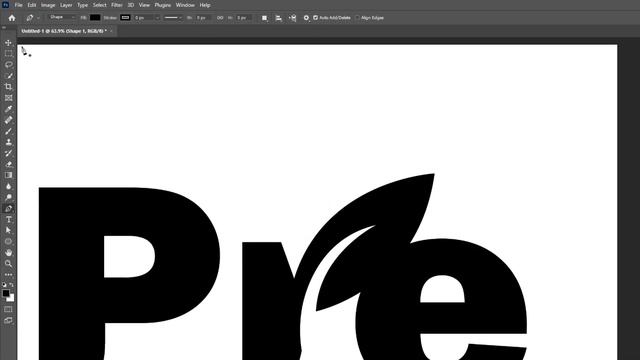The width and height of the screenshot is (640, 360).
Task: Open the Stroke color swatch
Action: [x=125, y=18]
